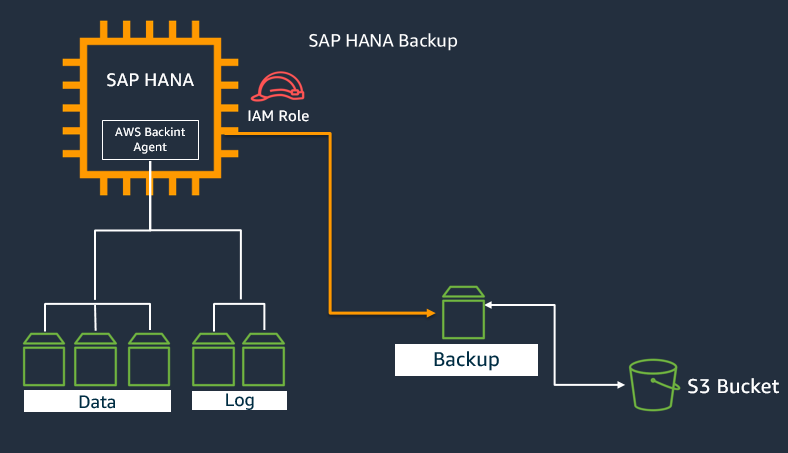Click the Backup storage volume icon
This screenshot has width=788, height=453.
tap(463, 312)
